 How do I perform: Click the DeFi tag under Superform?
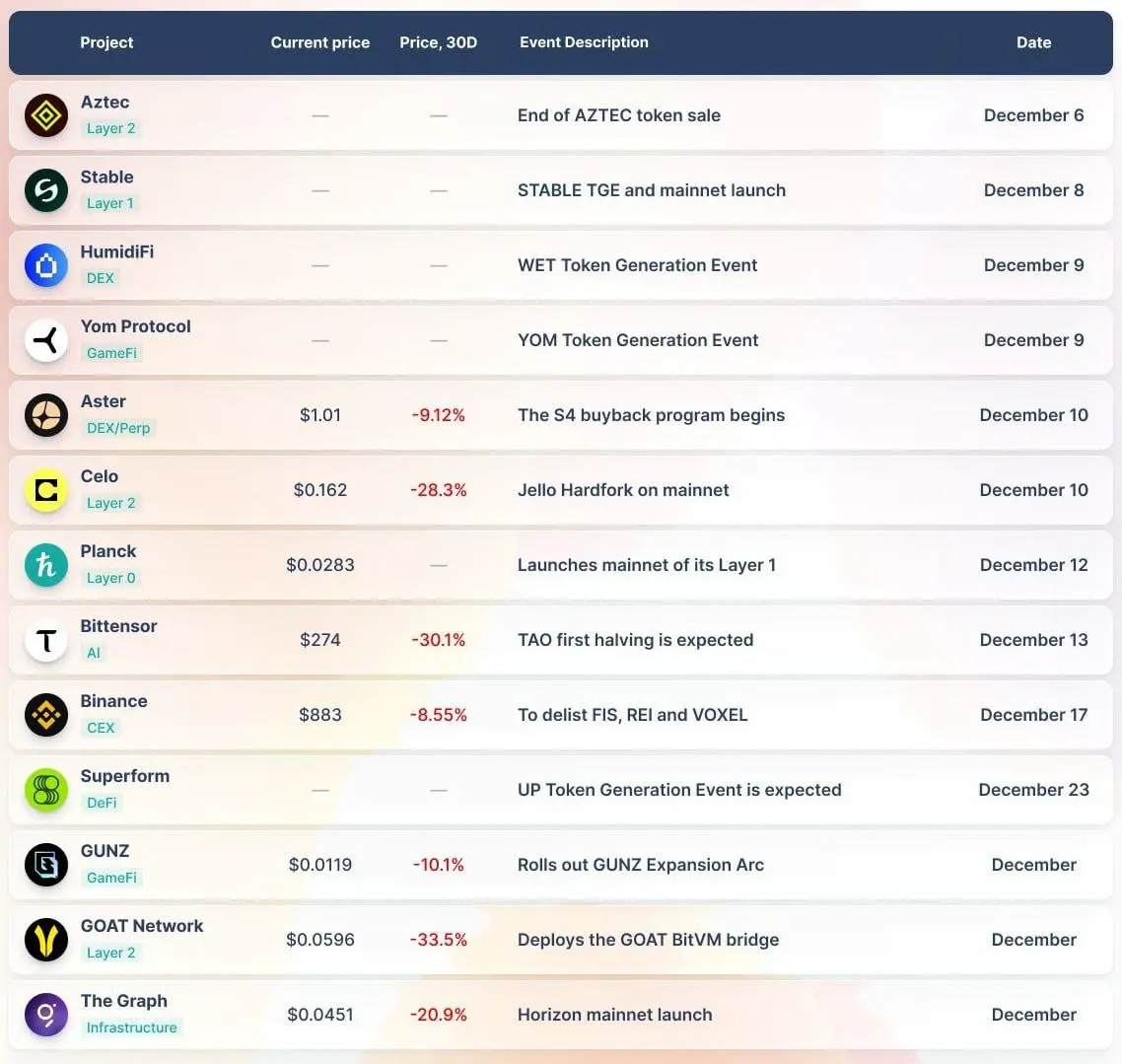[102, 803]
